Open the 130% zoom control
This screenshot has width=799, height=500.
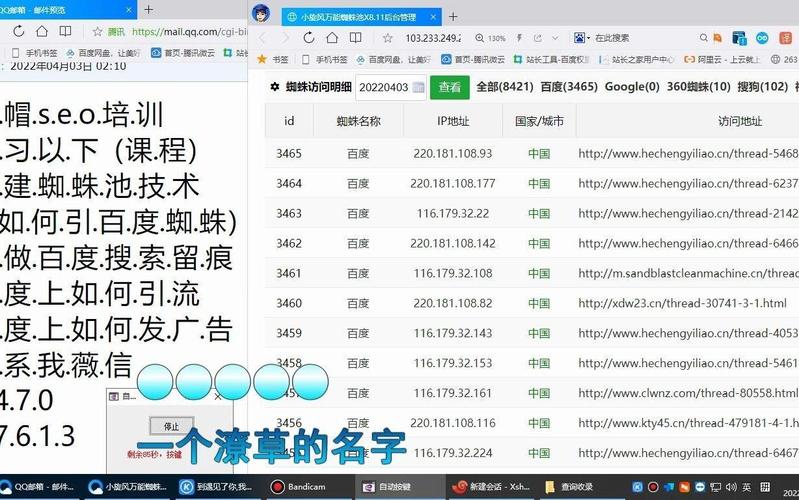tap(490, 38)
